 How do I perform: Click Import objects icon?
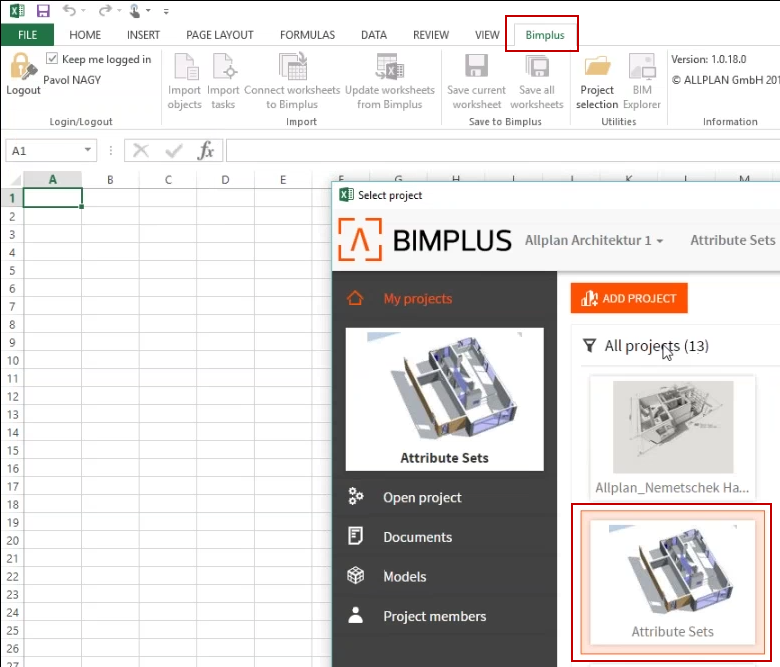(185, 67)
